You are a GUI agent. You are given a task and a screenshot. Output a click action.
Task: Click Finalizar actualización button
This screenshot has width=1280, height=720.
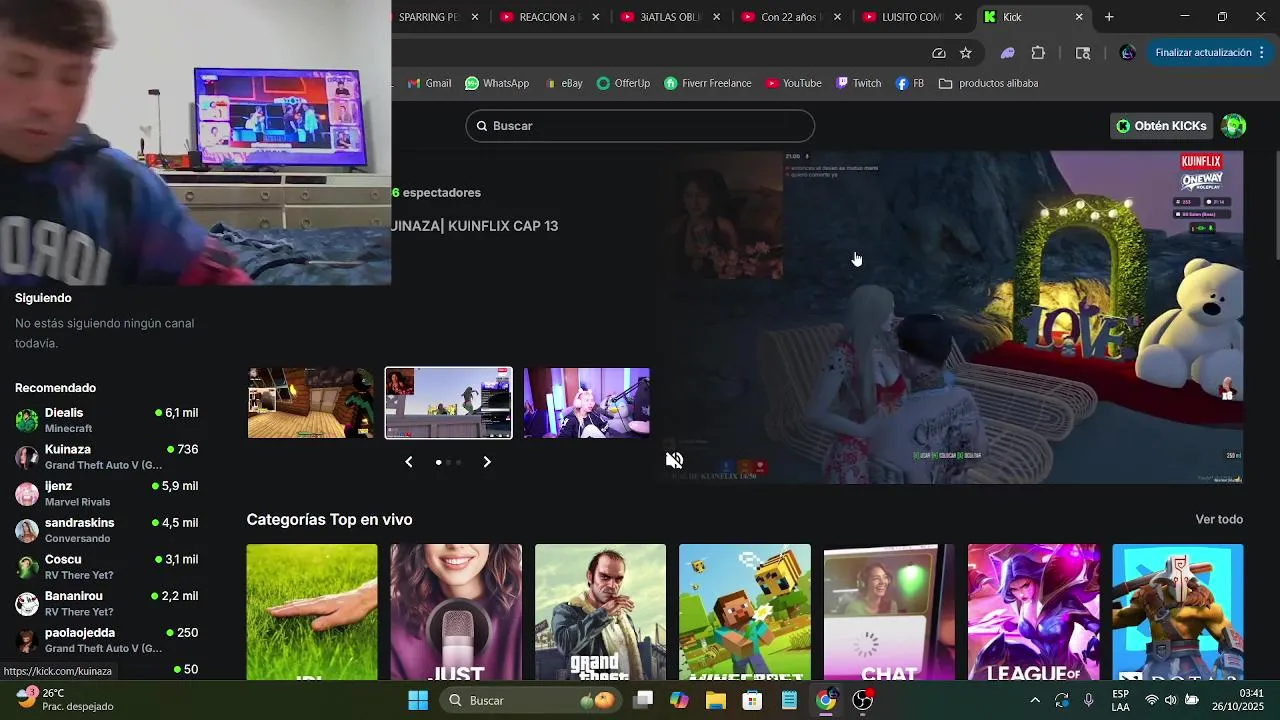(x=1203, y=53)
